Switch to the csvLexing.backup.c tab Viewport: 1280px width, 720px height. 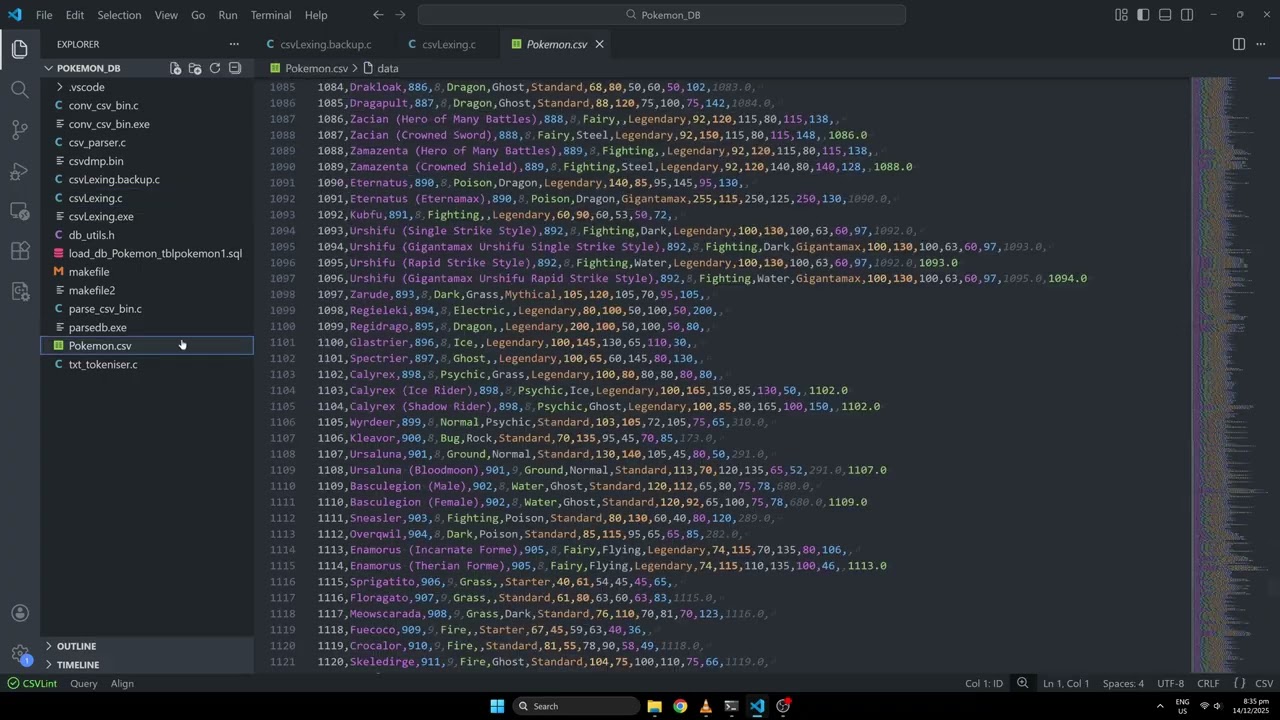click(x=325, y=44)
